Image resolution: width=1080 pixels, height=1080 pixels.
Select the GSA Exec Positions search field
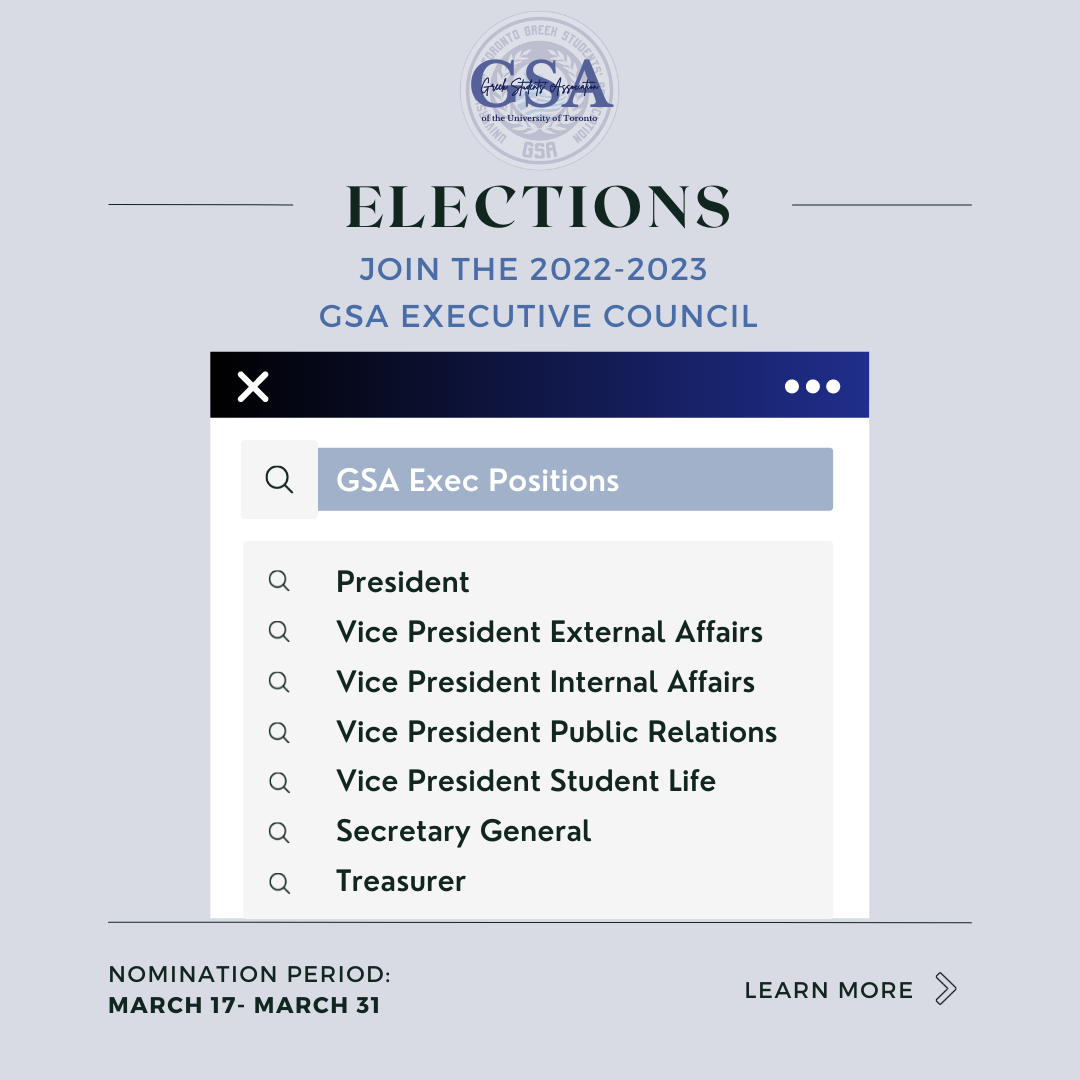[x=575, y=480]
